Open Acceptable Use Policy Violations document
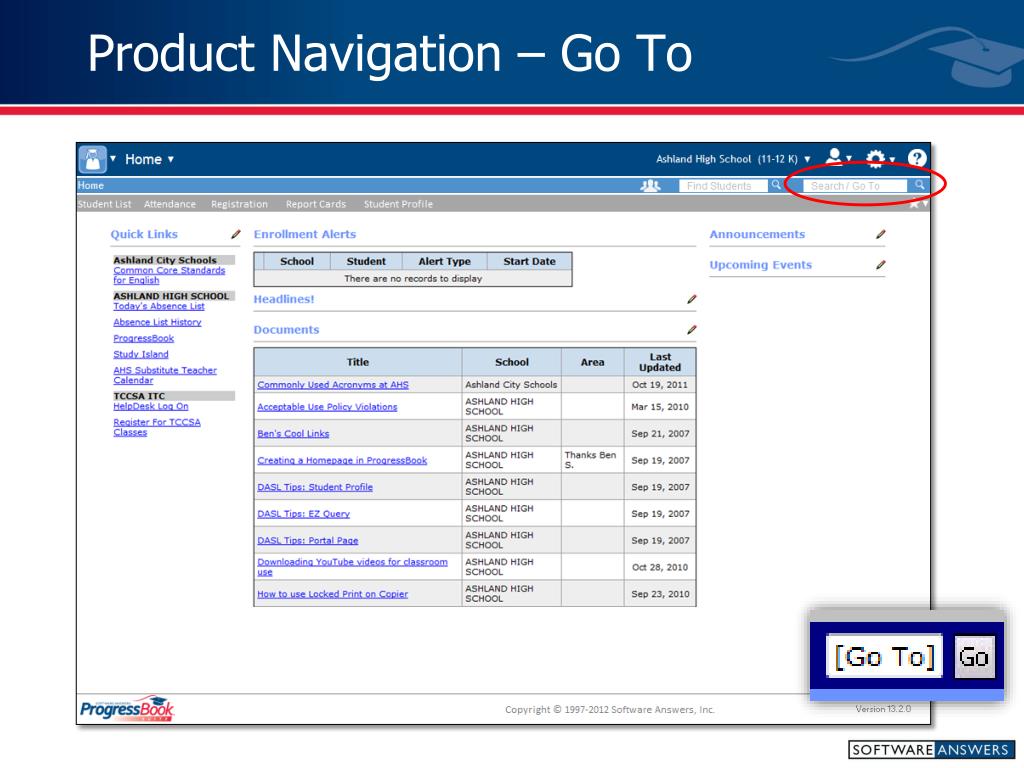This screenshot has height=768, width=1024. pos(327,407)
